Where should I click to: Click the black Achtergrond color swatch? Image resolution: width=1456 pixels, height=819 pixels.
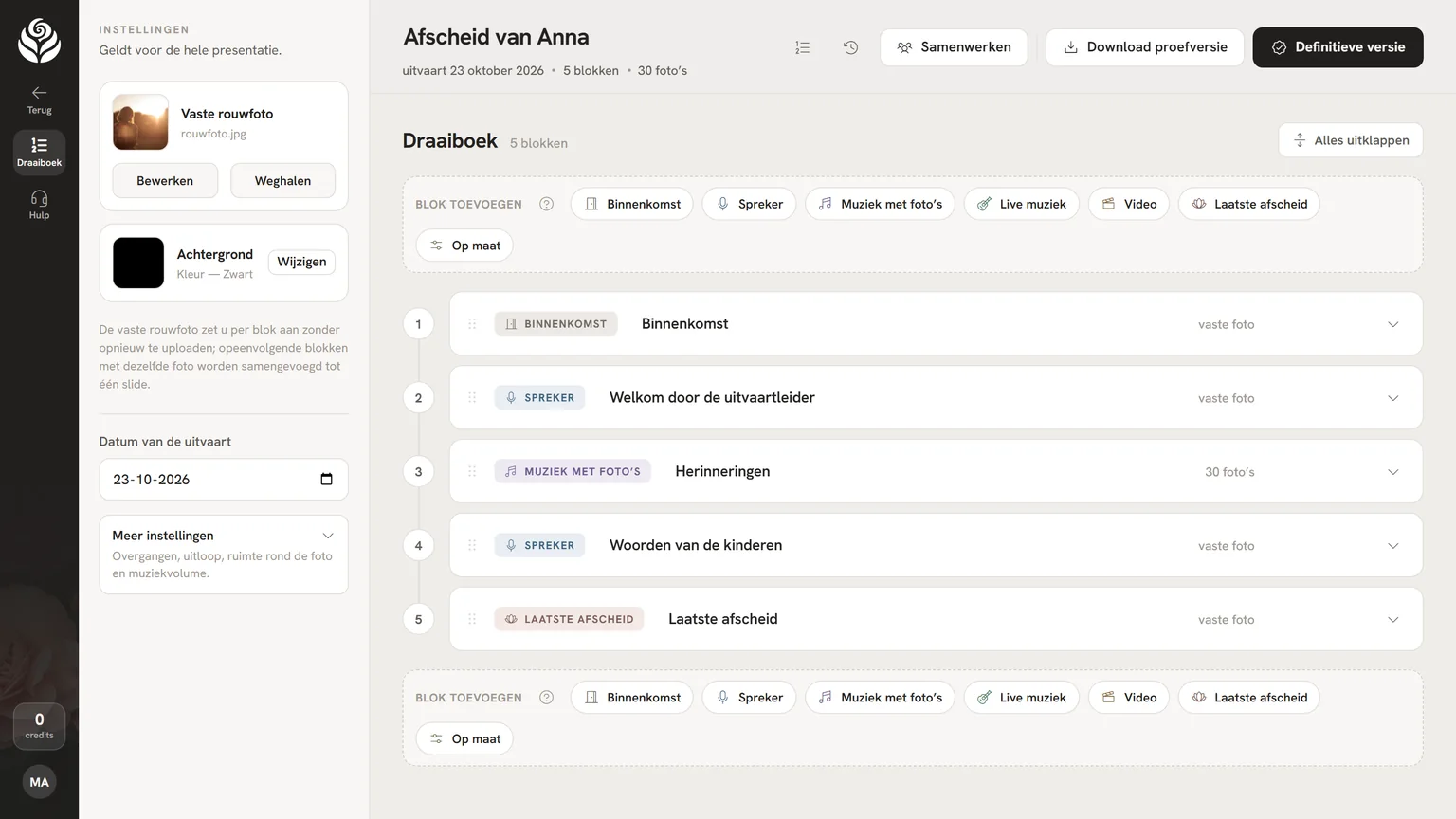tap(138, 263)
